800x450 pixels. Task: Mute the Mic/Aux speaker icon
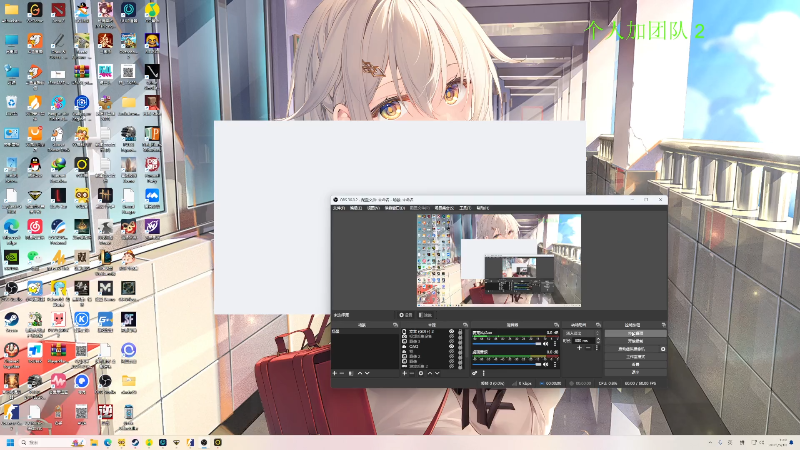(x=545, y=344)
